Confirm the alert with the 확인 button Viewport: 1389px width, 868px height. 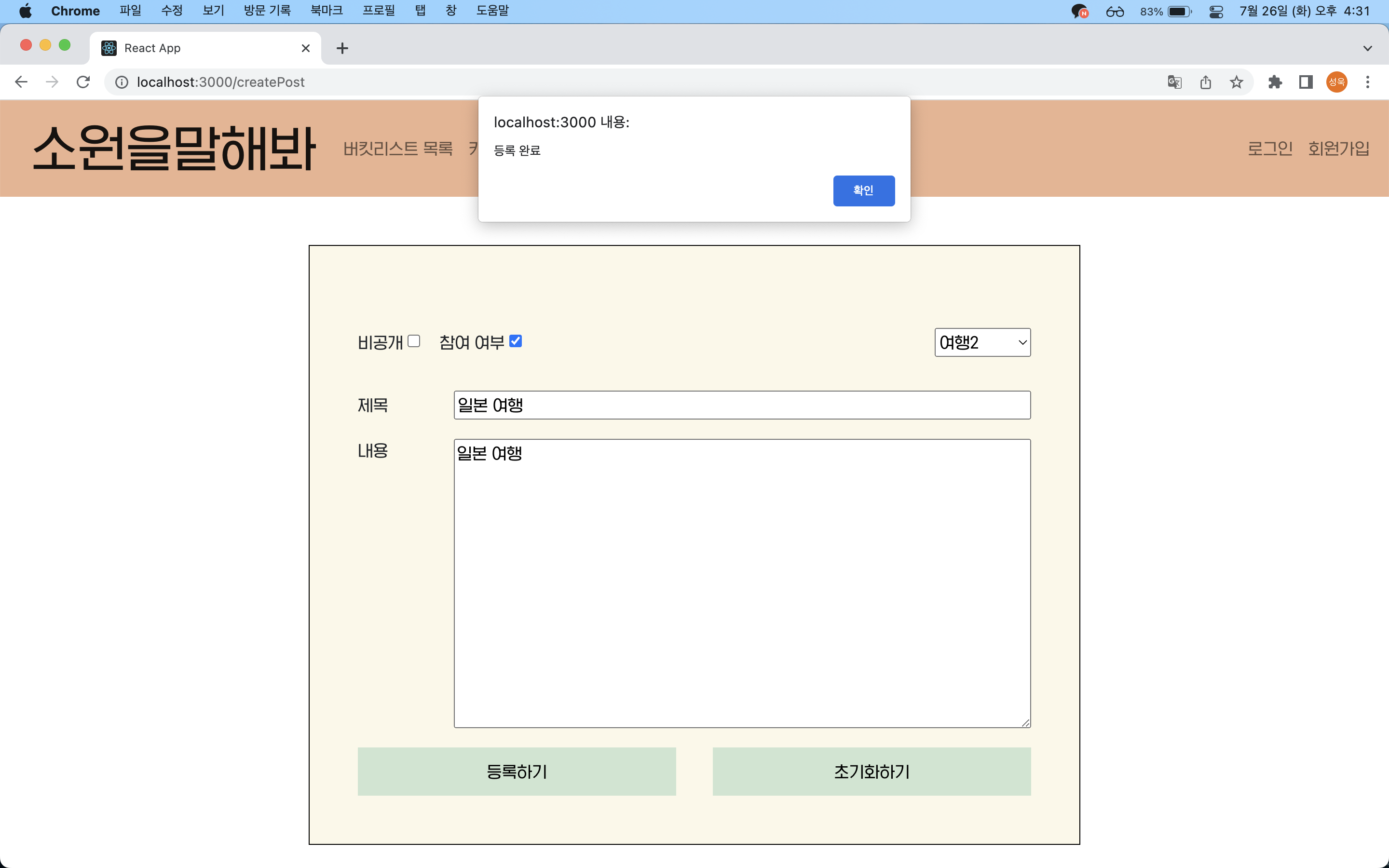click(864, 190)
